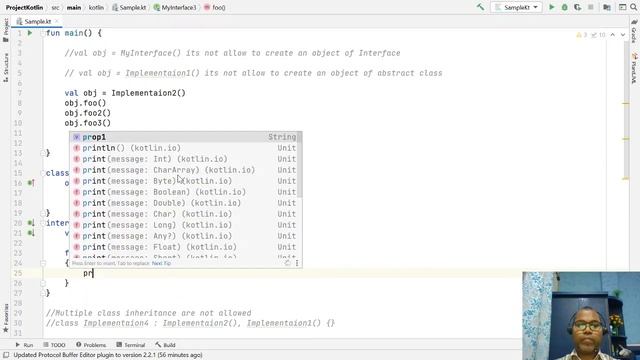The image size is (640, 360).
Task: Click the main breadcrumb
Action: tap(74, 7)
